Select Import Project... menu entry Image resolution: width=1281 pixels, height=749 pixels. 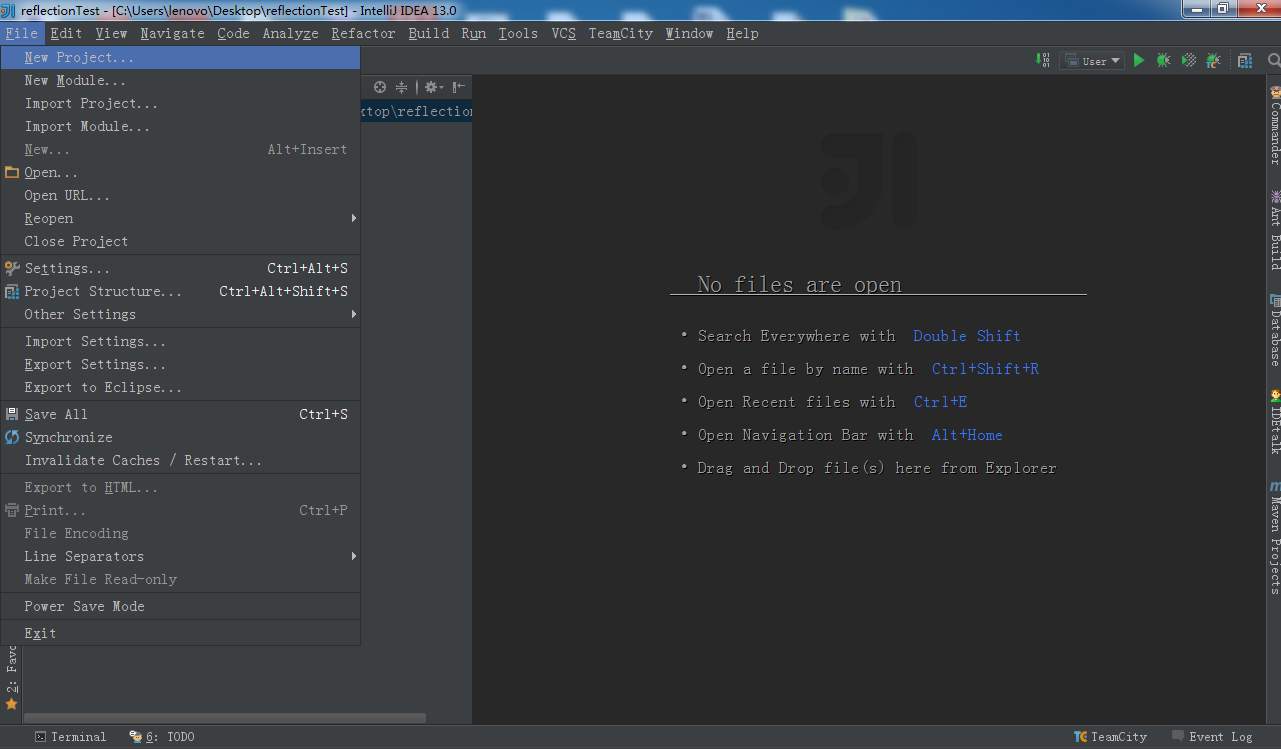(x=180, y=103)
